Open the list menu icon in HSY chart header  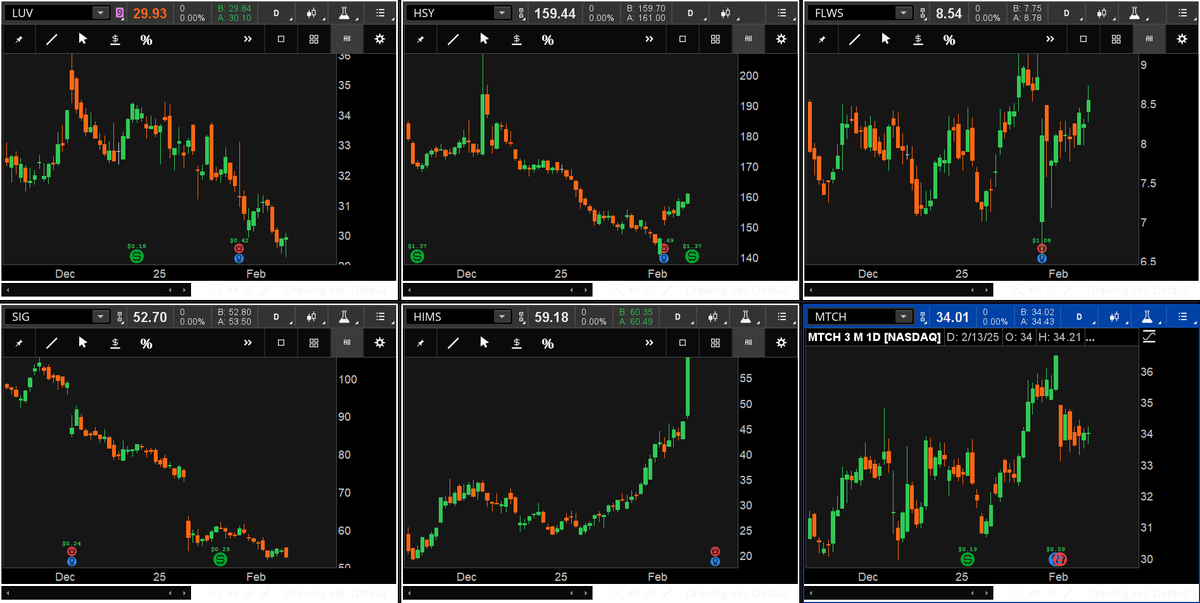[x=781, y=13]
